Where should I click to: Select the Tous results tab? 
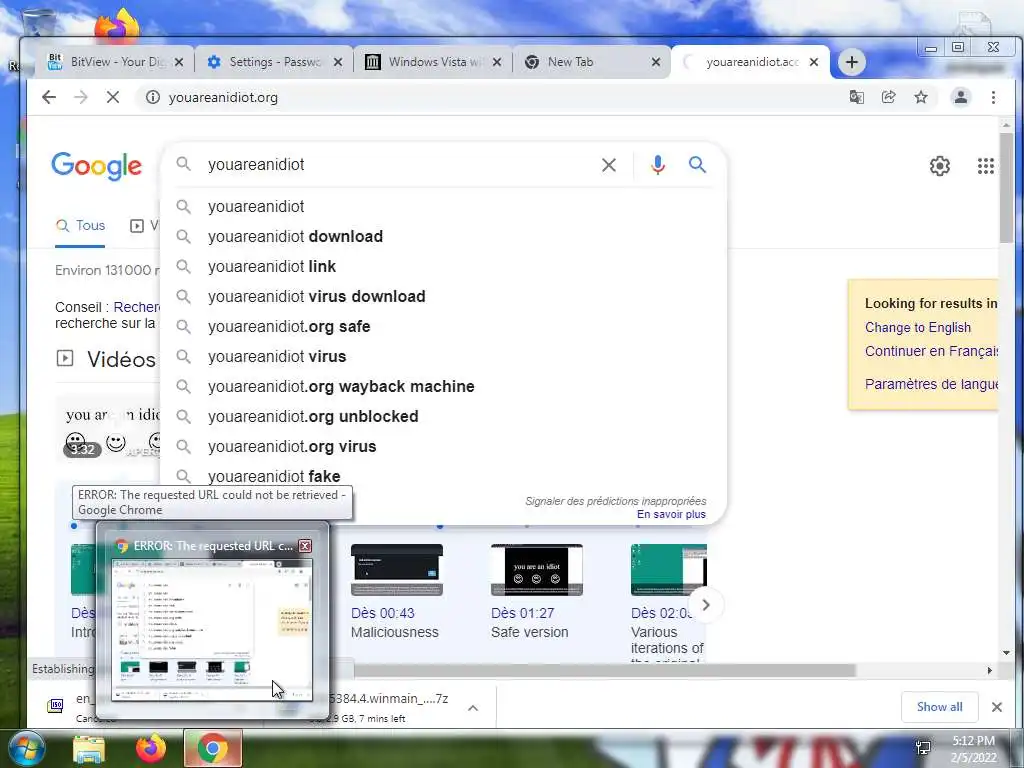point(80,226)
